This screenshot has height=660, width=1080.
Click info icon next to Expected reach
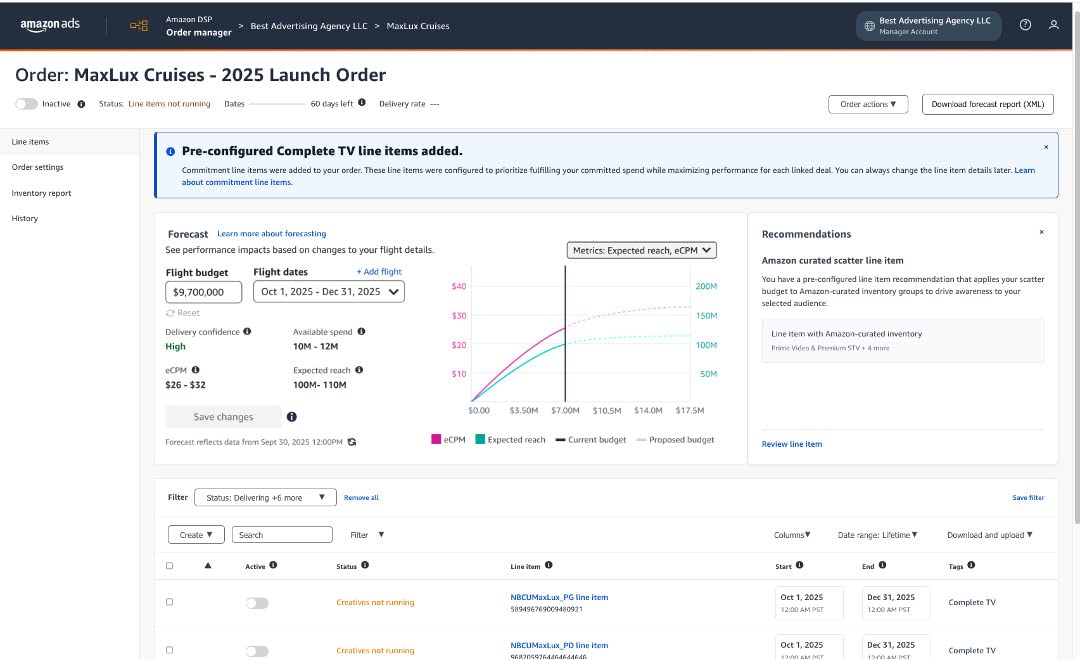pyautogui.click(x=359, y=370)
